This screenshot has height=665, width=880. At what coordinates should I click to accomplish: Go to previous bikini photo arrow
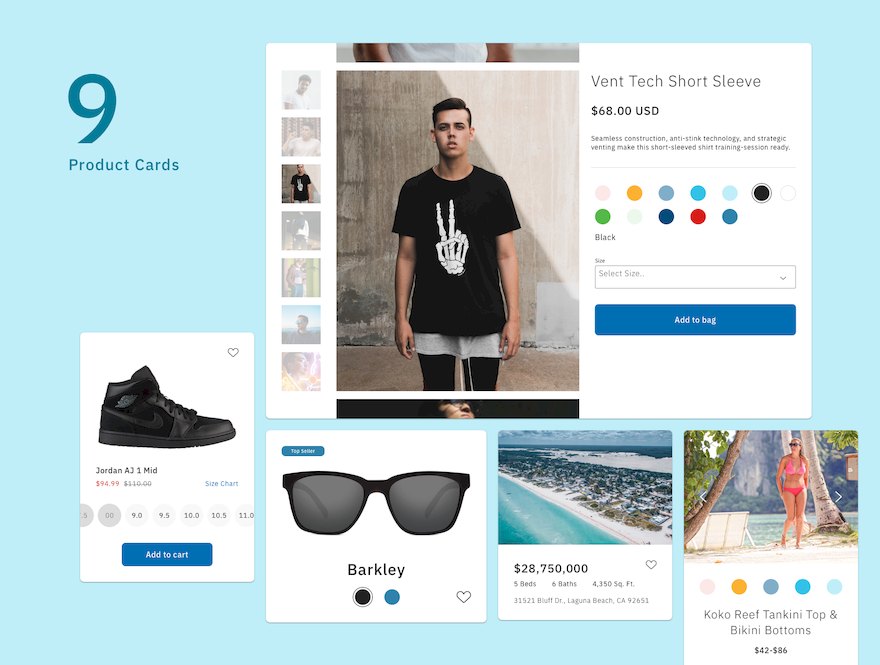[703, 497]
